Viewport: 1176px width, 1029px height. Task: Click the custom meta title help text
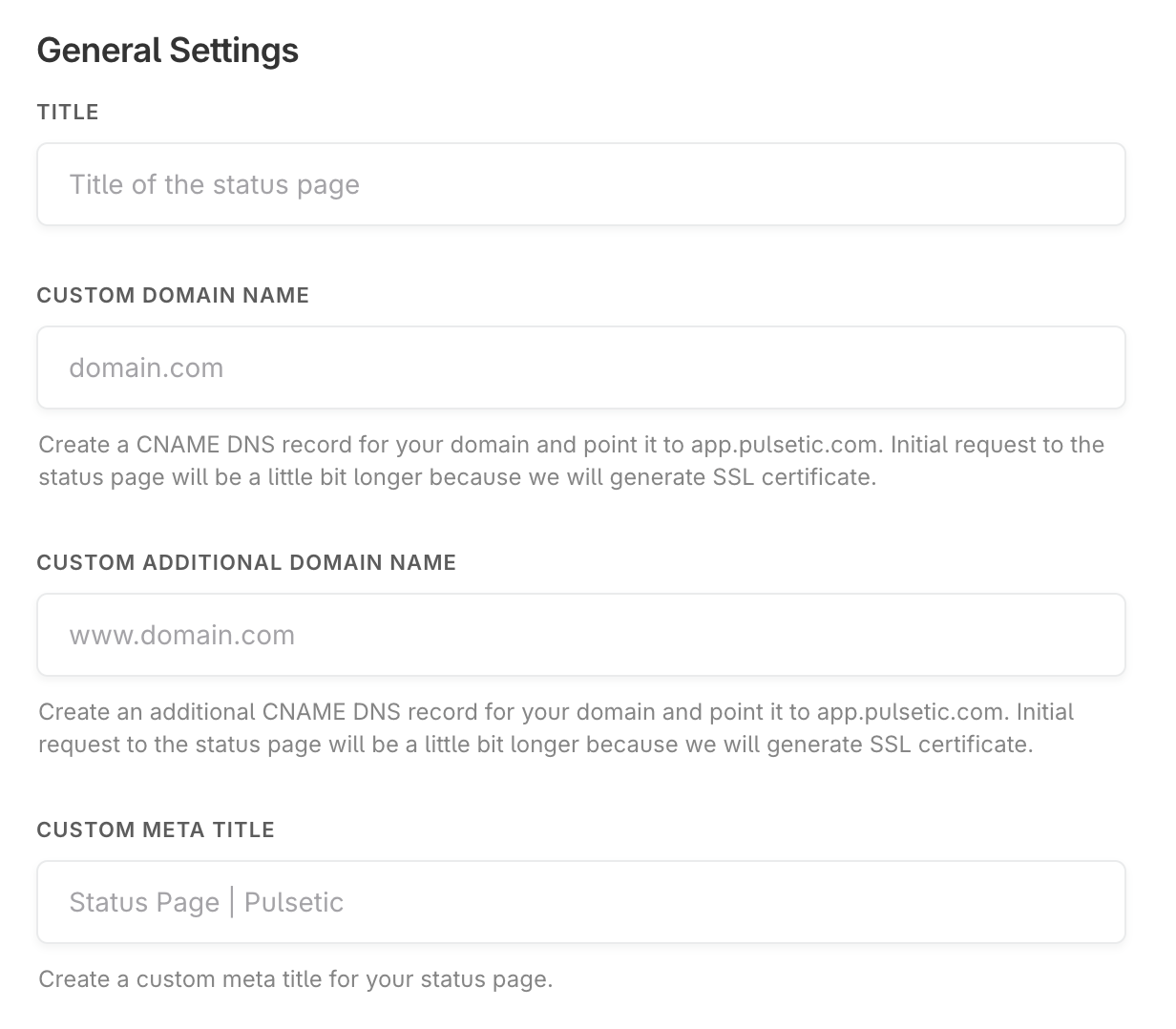pyautogui.click(x=296, y=979)
